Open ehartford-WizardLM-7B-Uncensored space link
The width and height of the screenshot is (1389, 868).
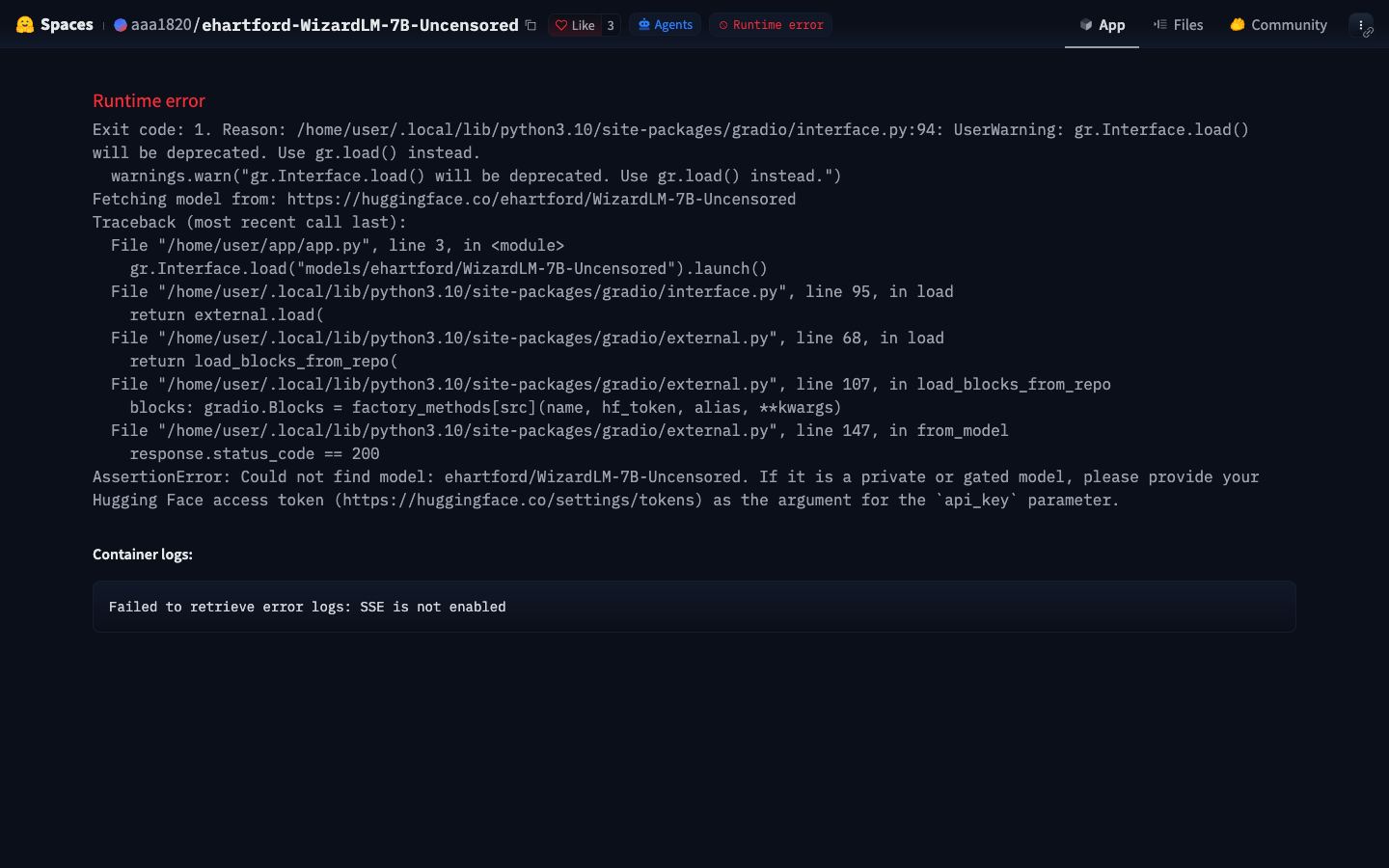click(360, 25)
